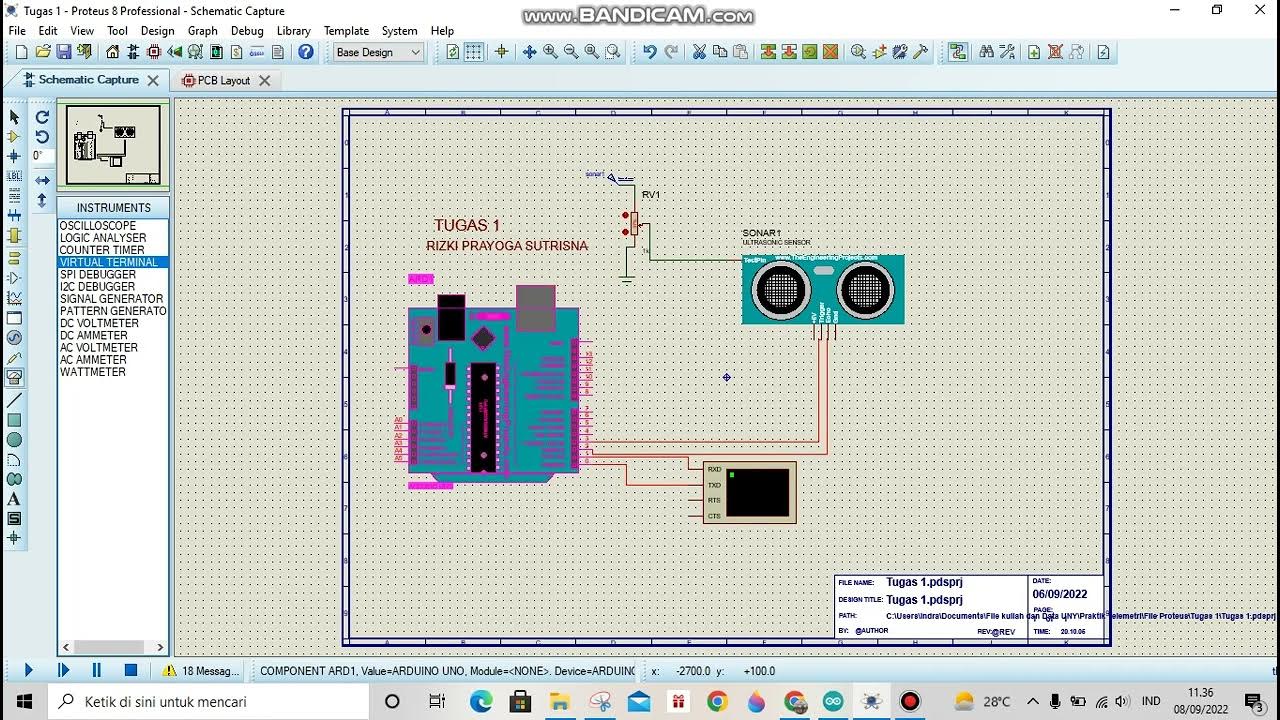Choose the Selection Mode arrow tool
The image size is (1280, 720).
pos(14,117)
